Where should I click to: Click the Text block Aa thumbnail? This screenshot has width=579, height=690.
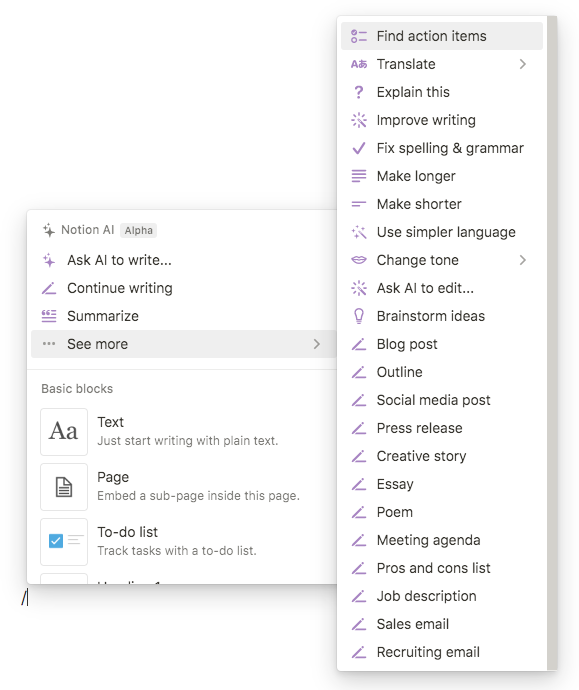point(64,432)
